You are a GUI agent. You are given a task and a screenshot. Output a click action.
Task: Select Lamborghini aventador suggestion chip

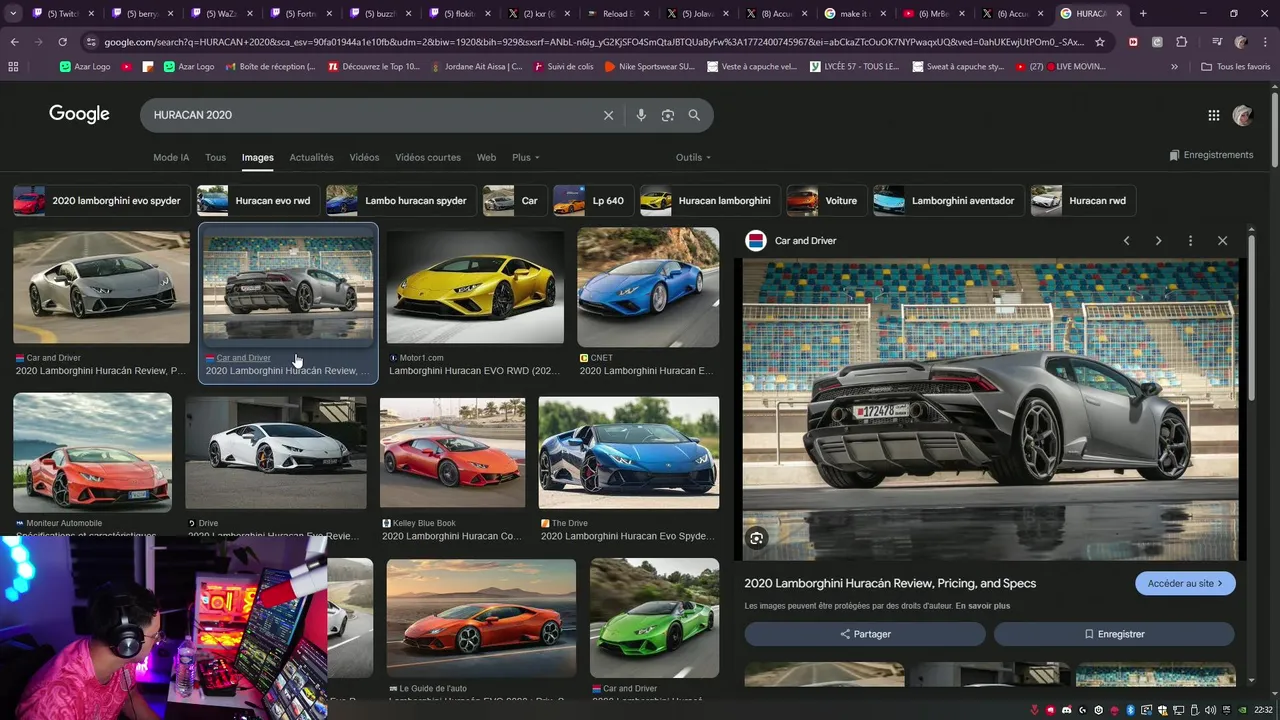click(947, 201)
